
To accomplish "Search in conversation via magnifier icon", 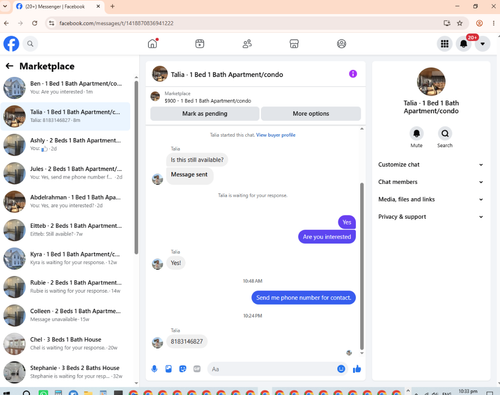I will point(445,134).
